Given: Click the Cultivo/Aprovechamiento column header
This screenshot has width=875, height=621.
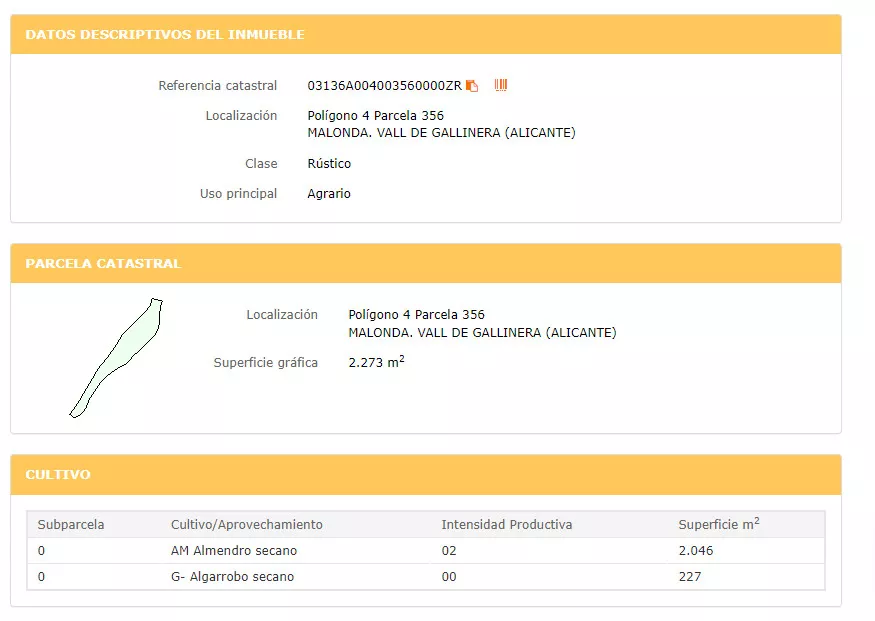Looking at the screenshot, I should click(x=247, y=525).
